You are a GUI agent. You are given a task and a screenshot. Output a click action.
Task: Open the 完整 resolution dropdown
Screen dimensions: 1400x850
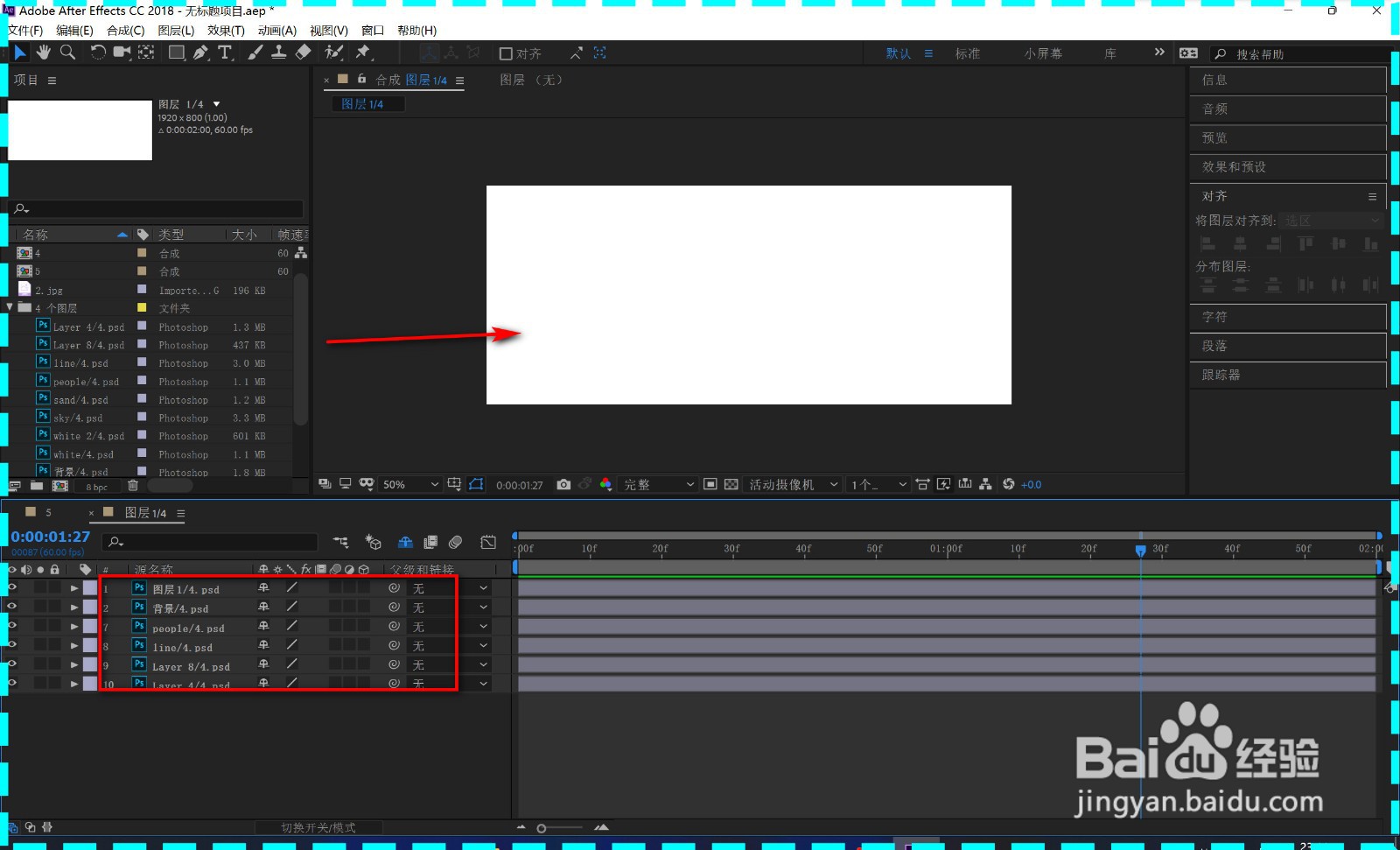point(658,484)
